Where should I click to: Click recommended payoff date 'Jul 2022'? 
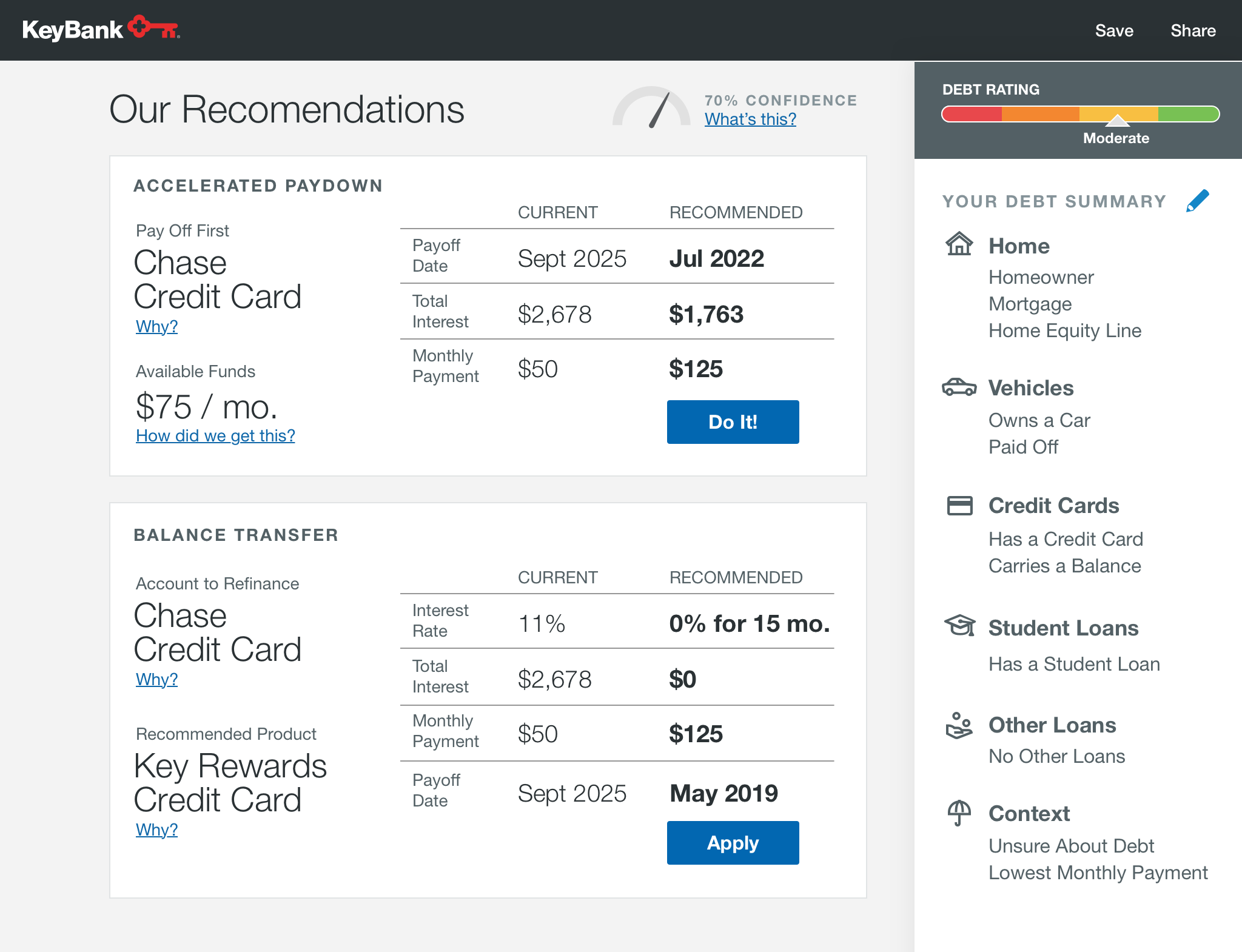pos(716,258)
